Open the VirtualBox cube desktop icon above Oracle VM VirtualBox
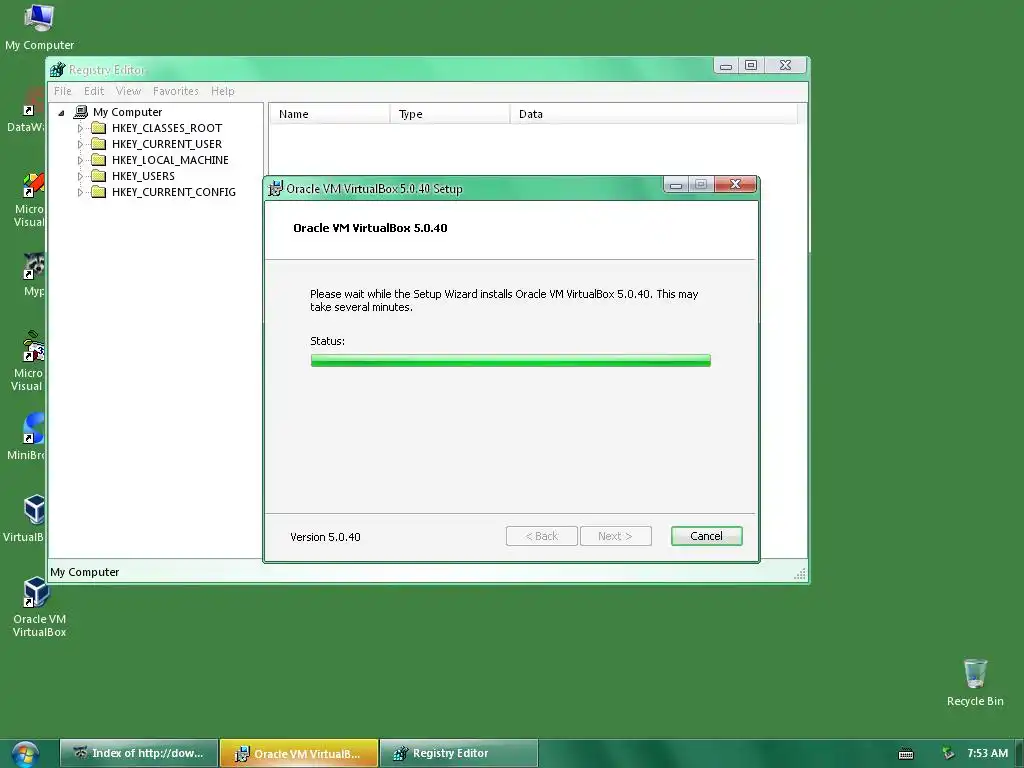Viewport: 1024px width, 768px height. (34, 509)
